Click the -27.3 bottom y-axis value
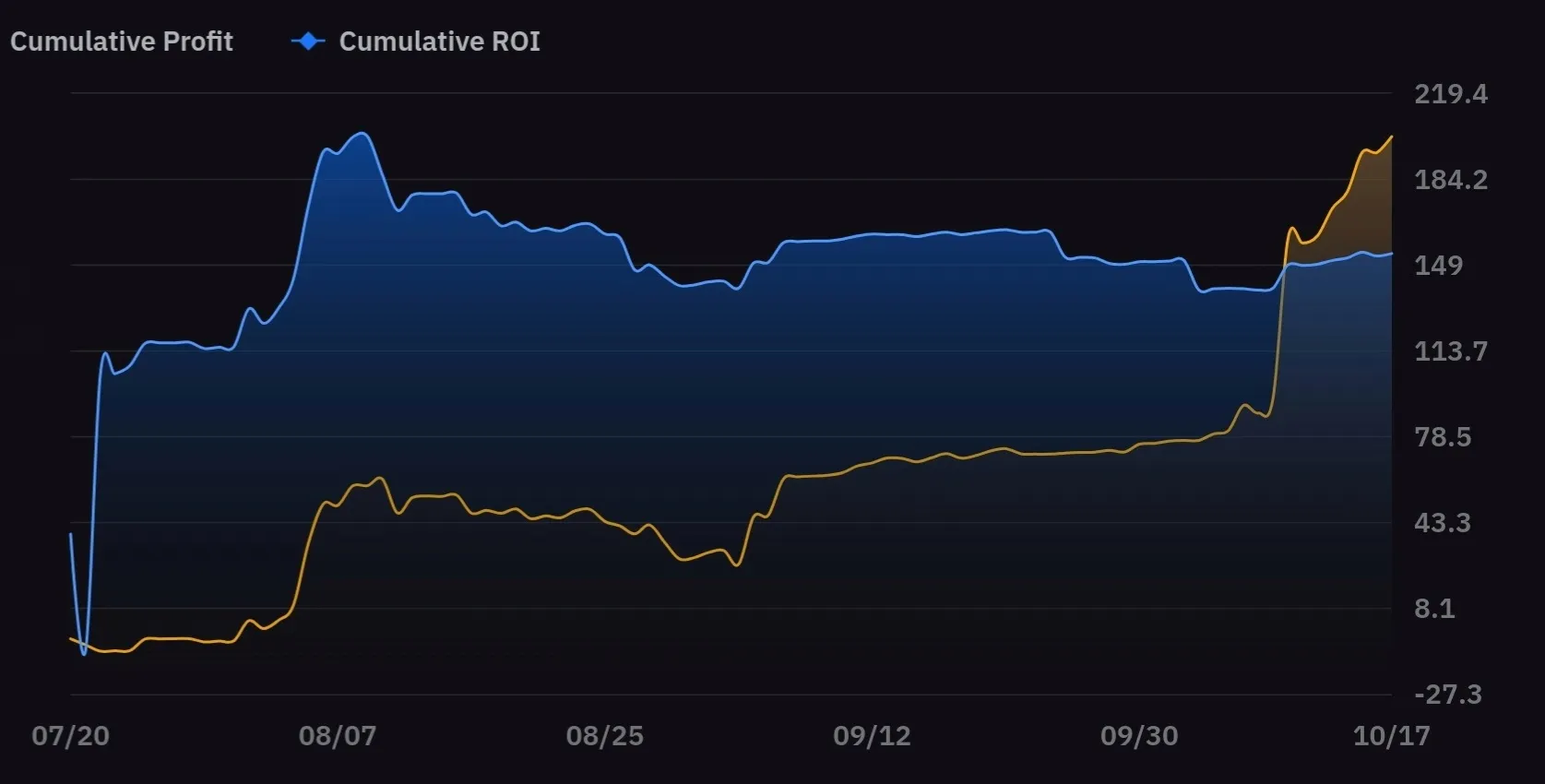Screen dimensions: 1545x784 point(1447,695)
